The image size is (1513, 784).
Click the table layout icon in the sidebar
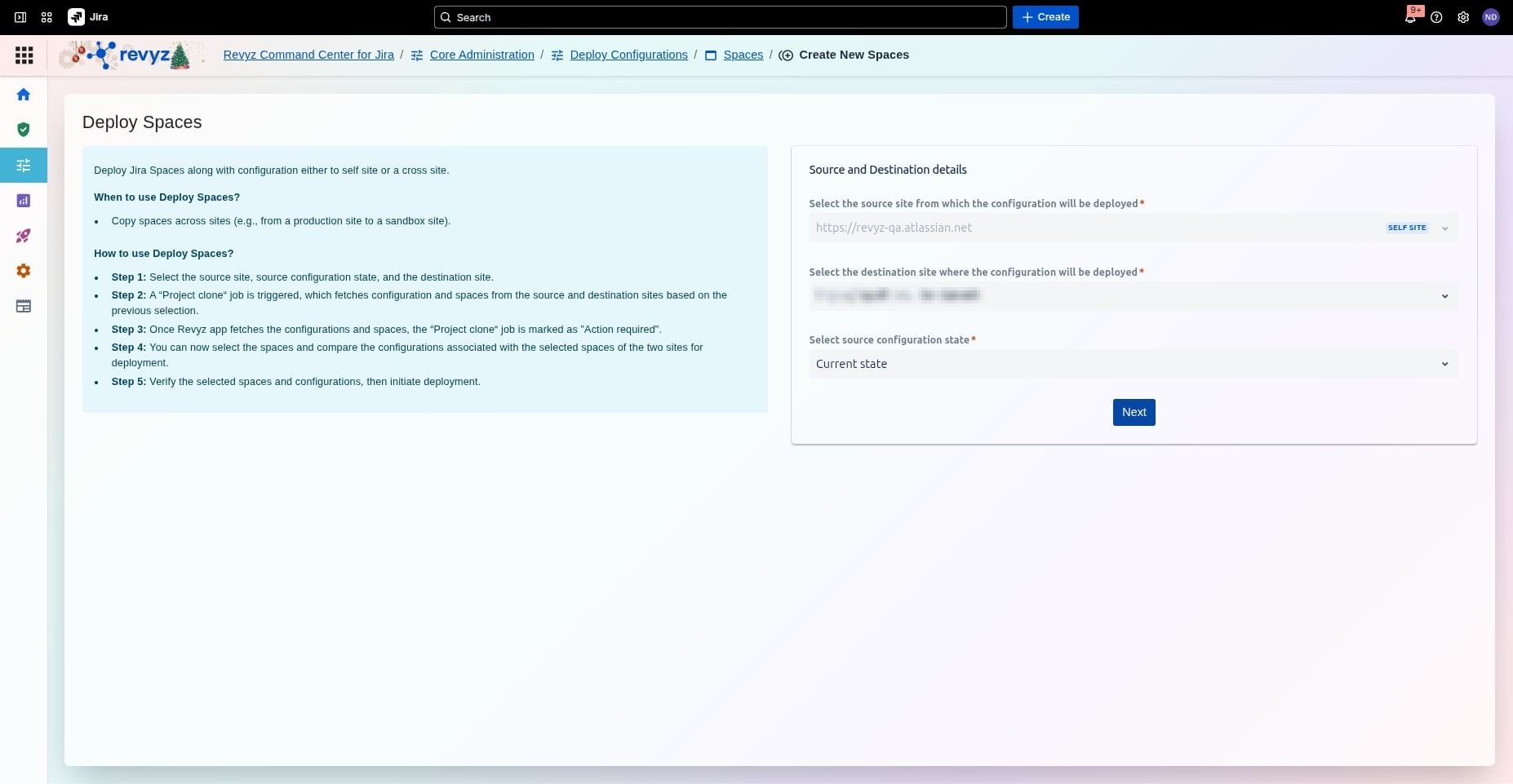pyautogui.click(x=24, y=307)
